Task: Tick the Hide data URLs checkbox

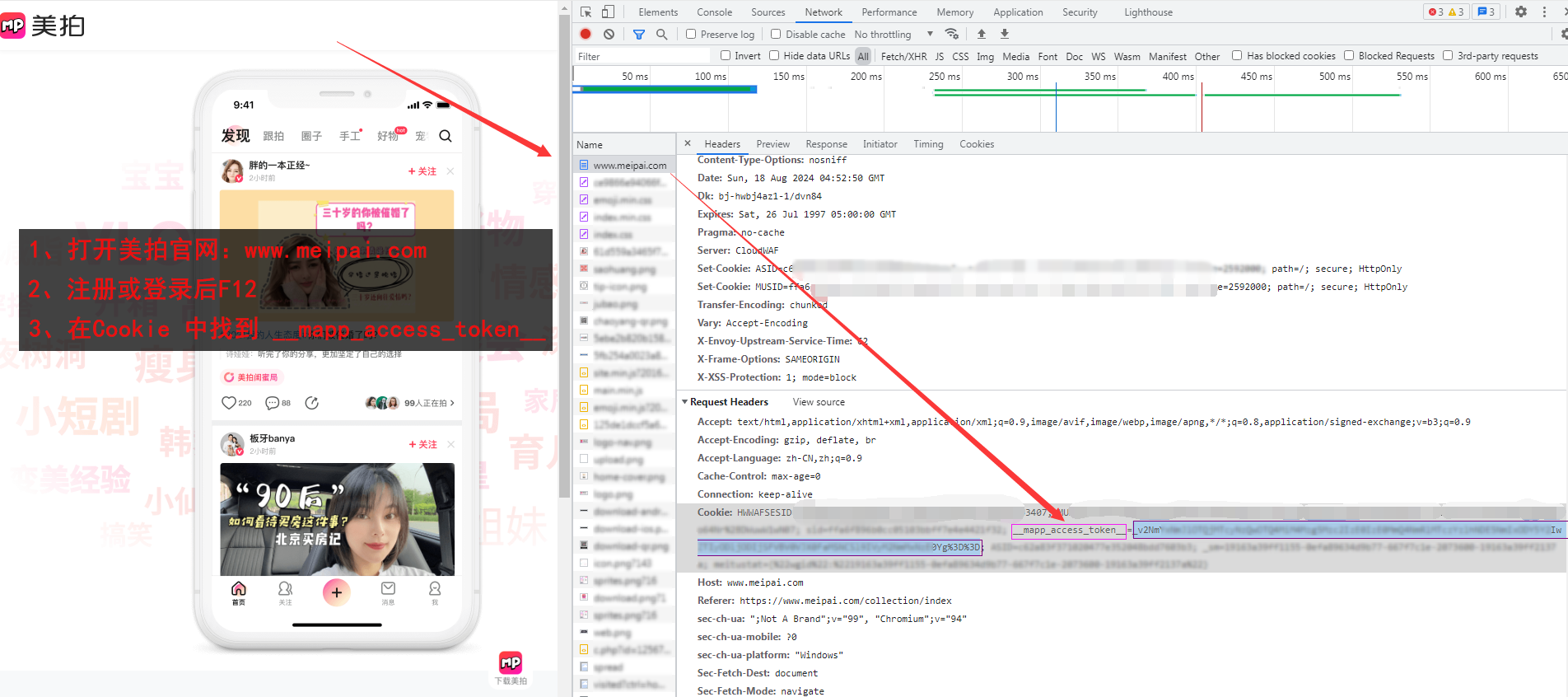Action: coord(774,55)
